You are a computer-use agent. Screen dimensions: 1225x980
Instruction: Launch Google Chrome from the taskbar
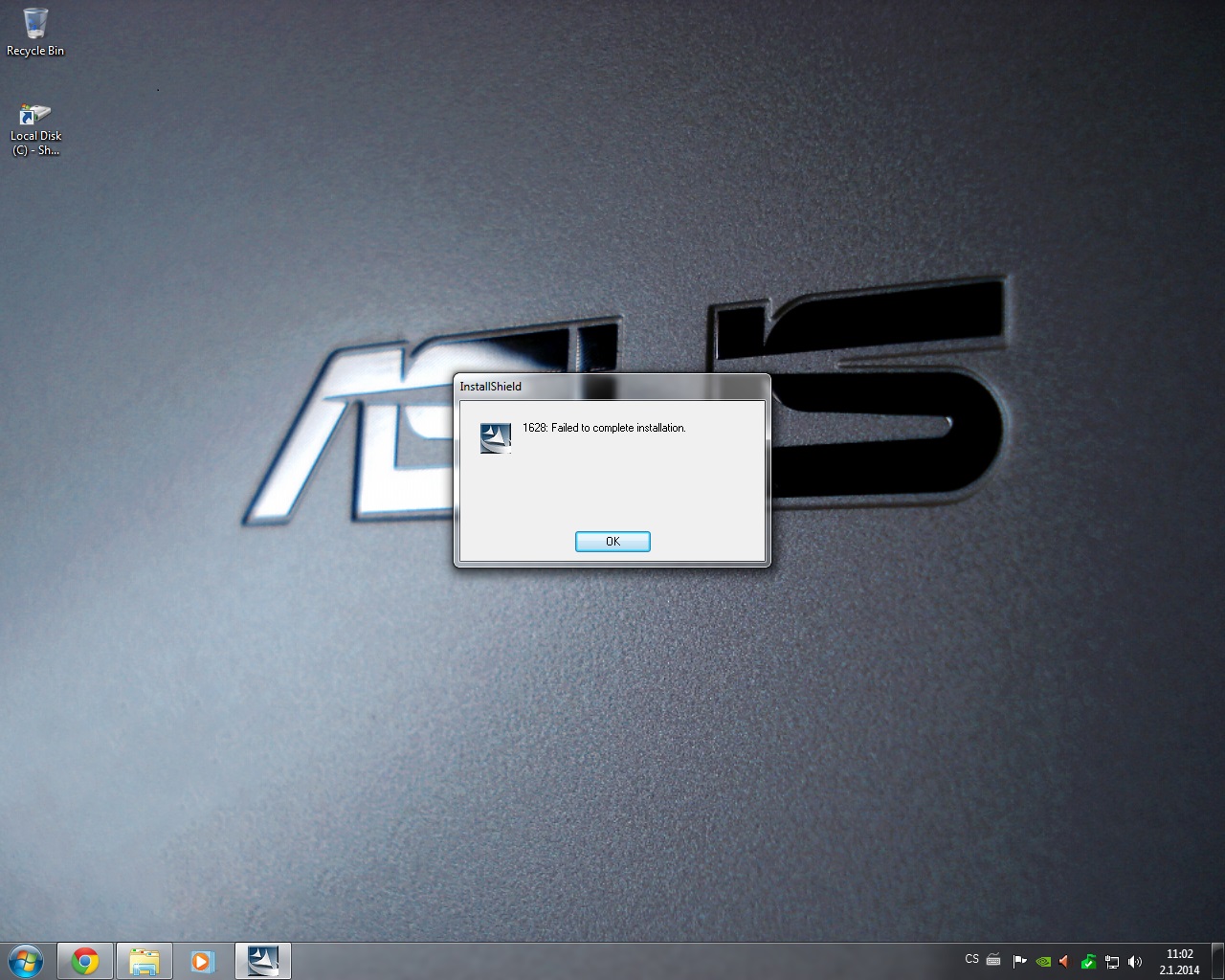(x=85, y=961)
